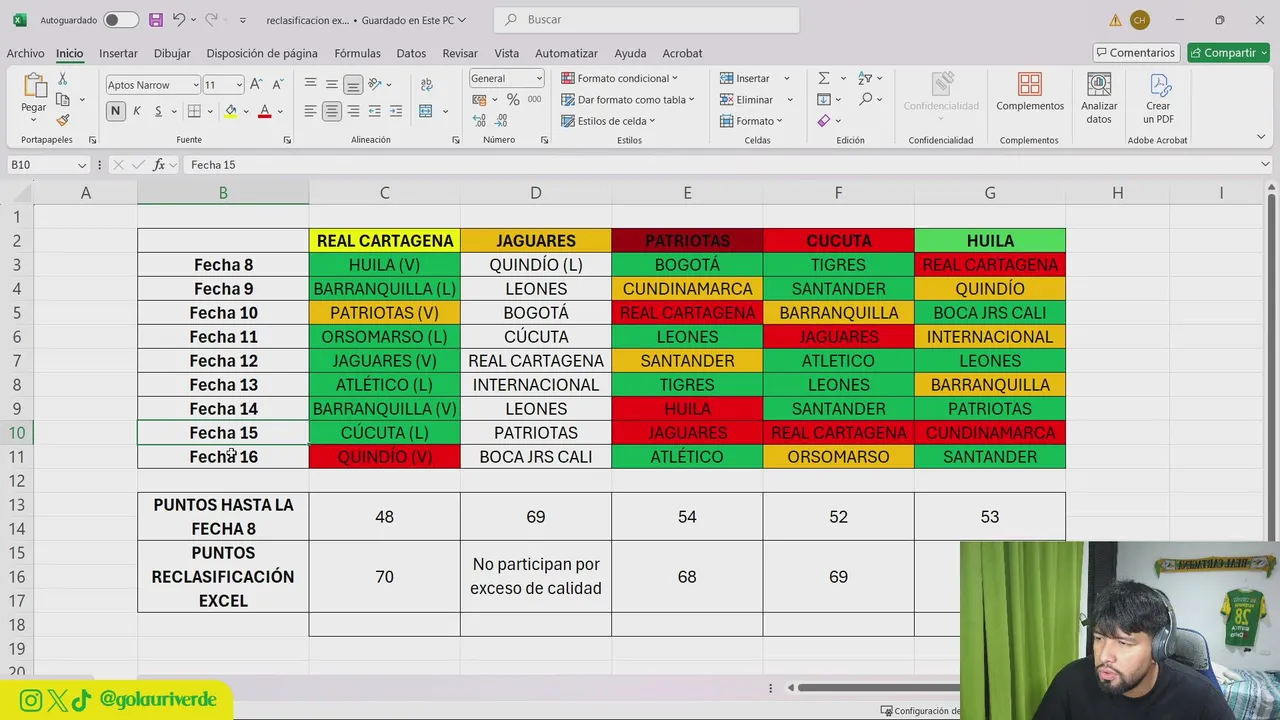Click the Formato cells button
Screen dimensions: 1280x720
coord(751,121)
